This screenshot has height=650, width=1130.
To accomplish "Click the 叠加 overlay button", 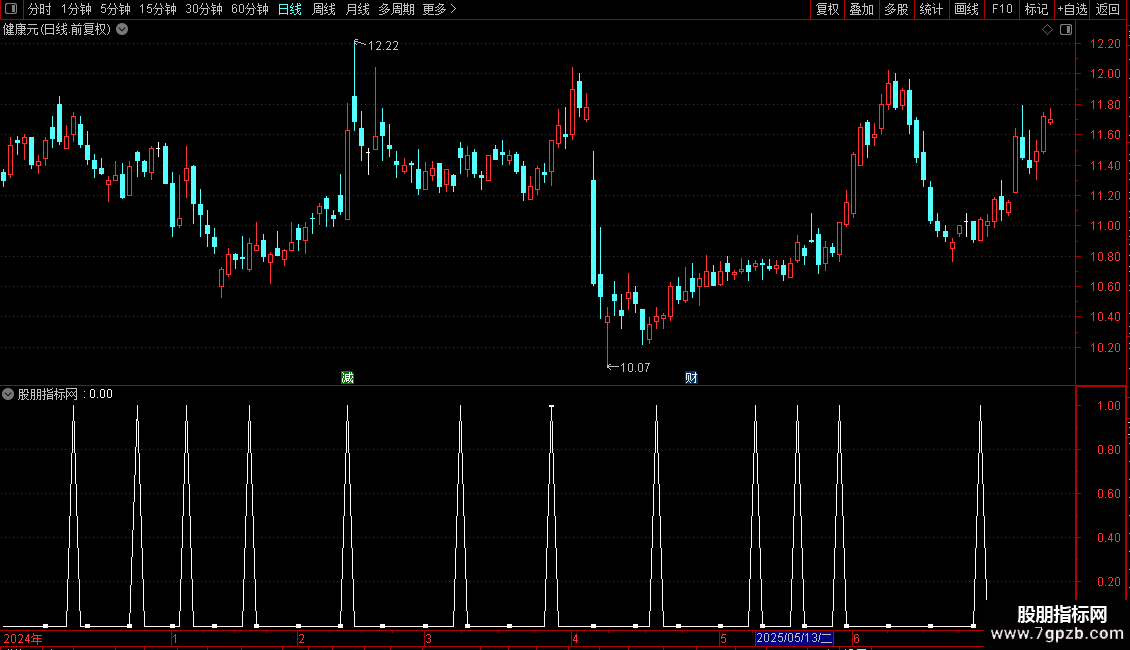I will coord(862,9).
